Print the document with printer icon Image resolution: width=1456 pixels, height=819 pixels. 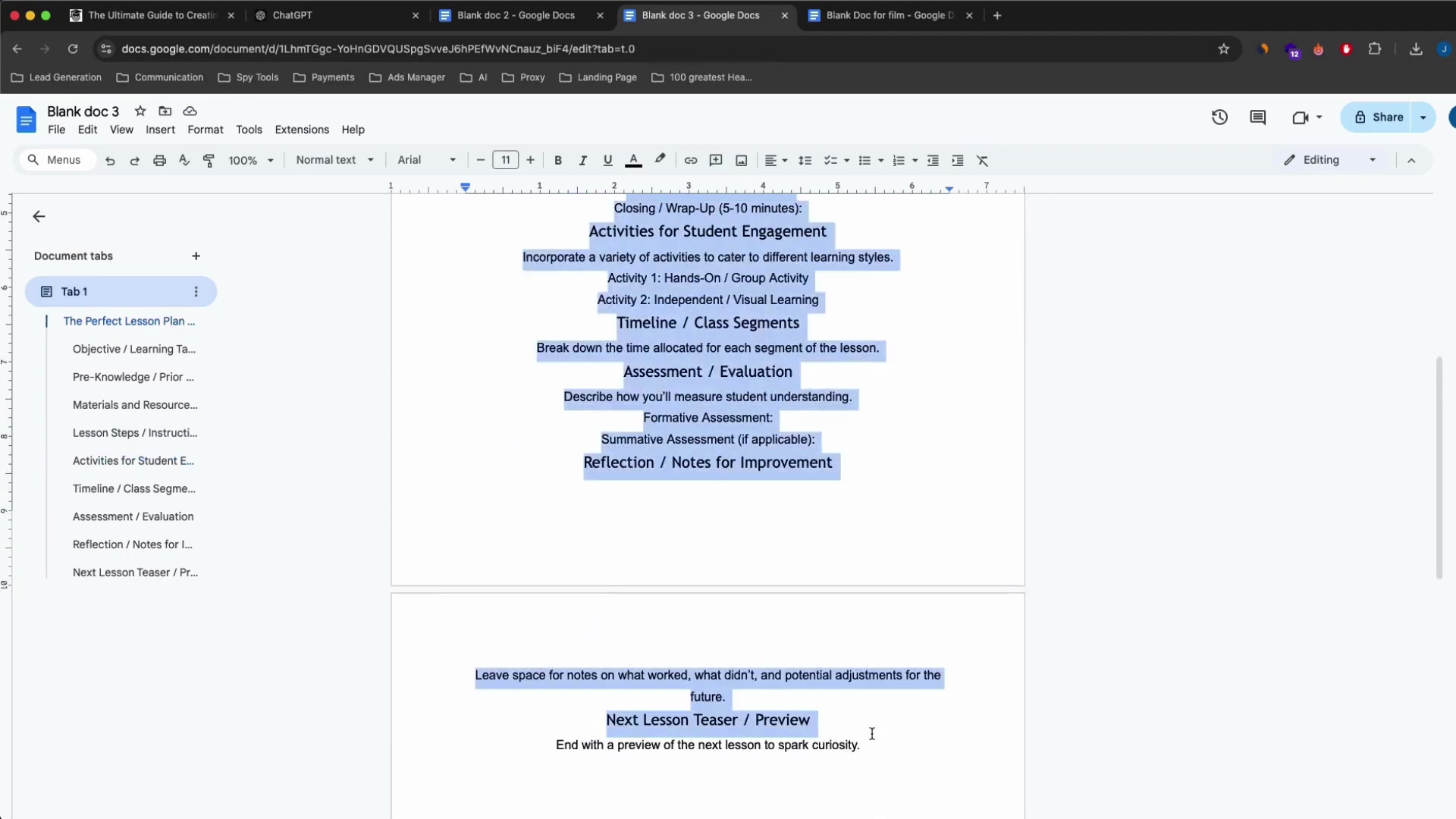[159, 161]
